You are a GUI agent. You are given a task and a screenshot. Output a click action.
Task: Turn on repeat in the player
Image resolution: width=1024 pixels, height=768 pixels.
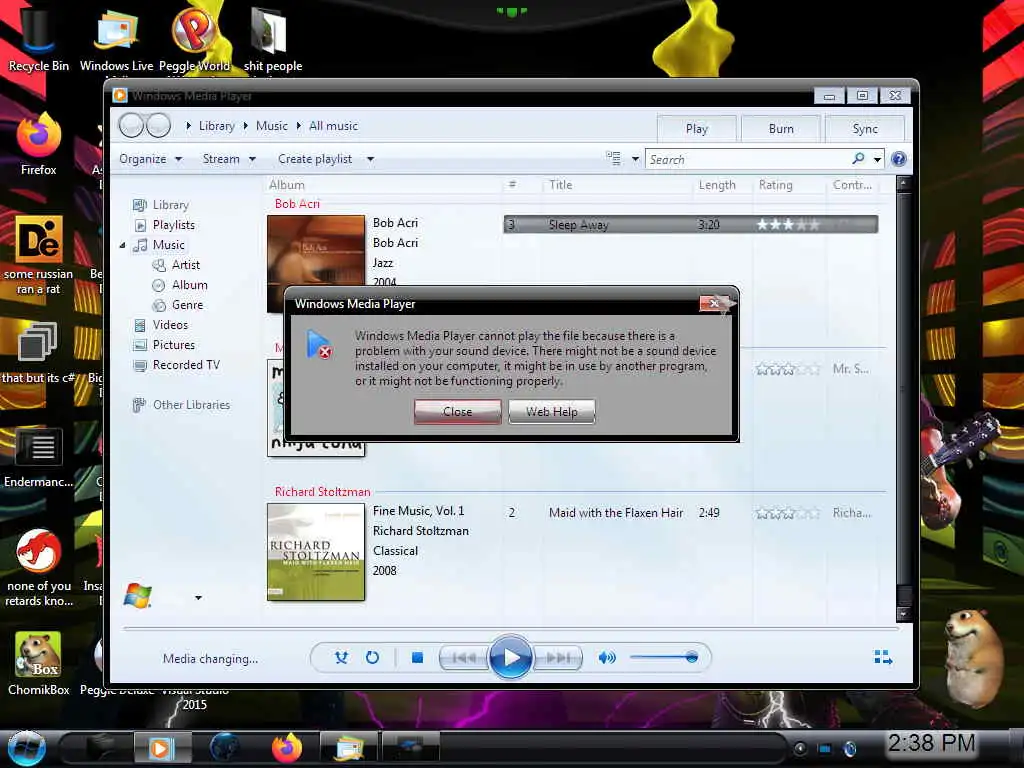click(x=372, y=658)
